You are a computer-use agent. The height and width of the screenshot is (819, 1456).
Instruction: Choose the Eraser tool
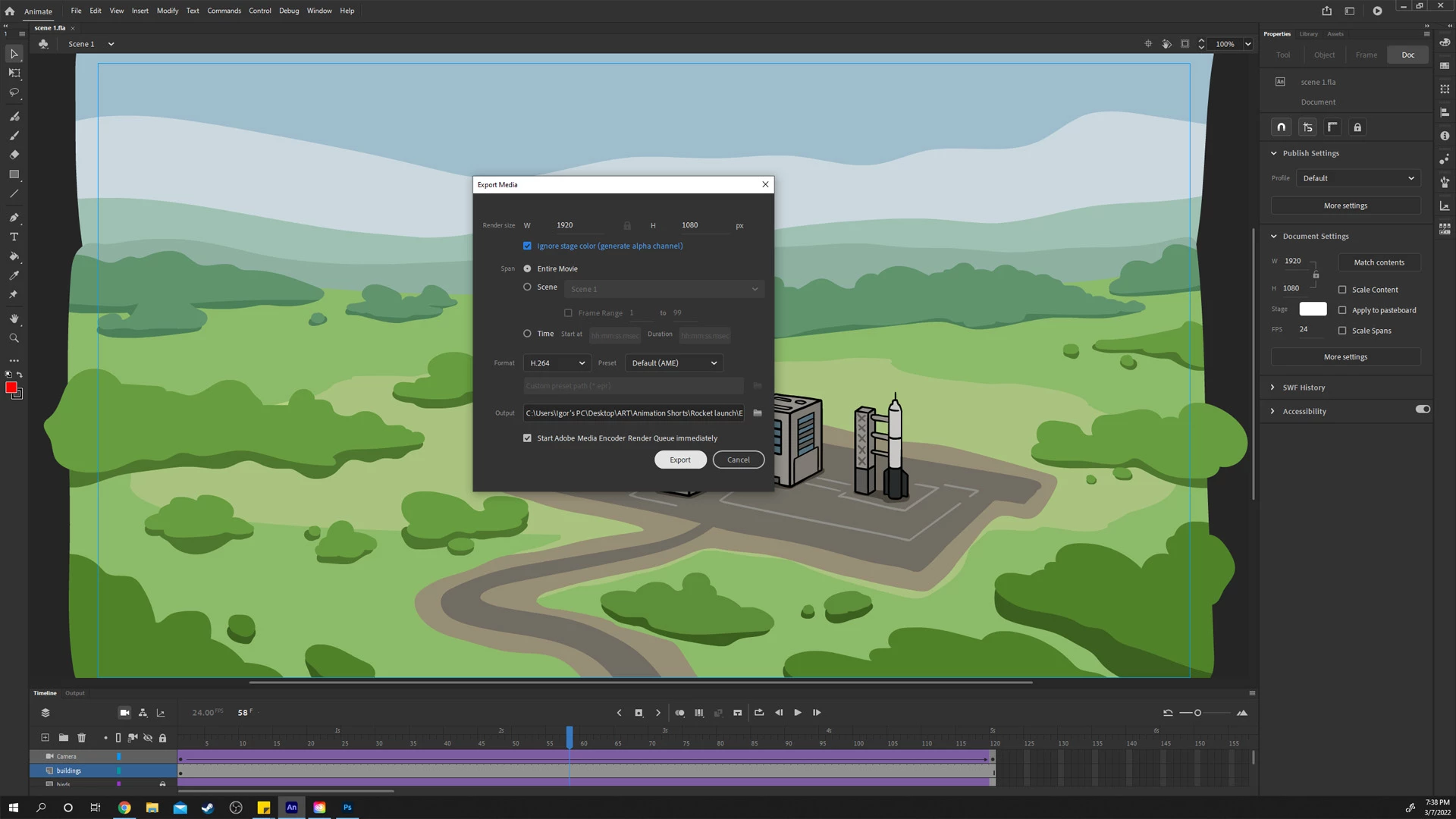coord(14,155)
